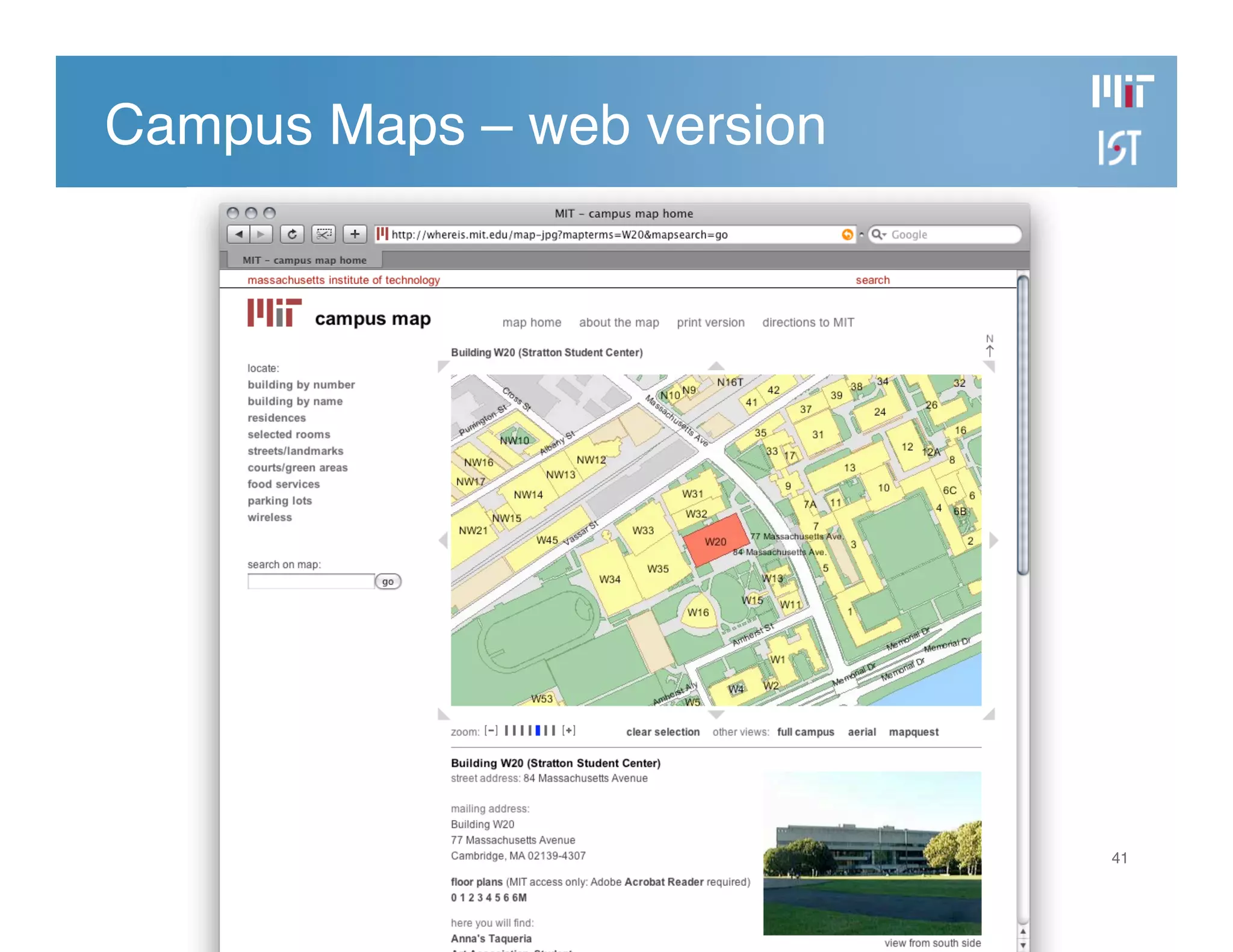Click the scrollbar down arrow
The width and height of the screenshot is (1233, 952).
click(x=1023, y=945)
